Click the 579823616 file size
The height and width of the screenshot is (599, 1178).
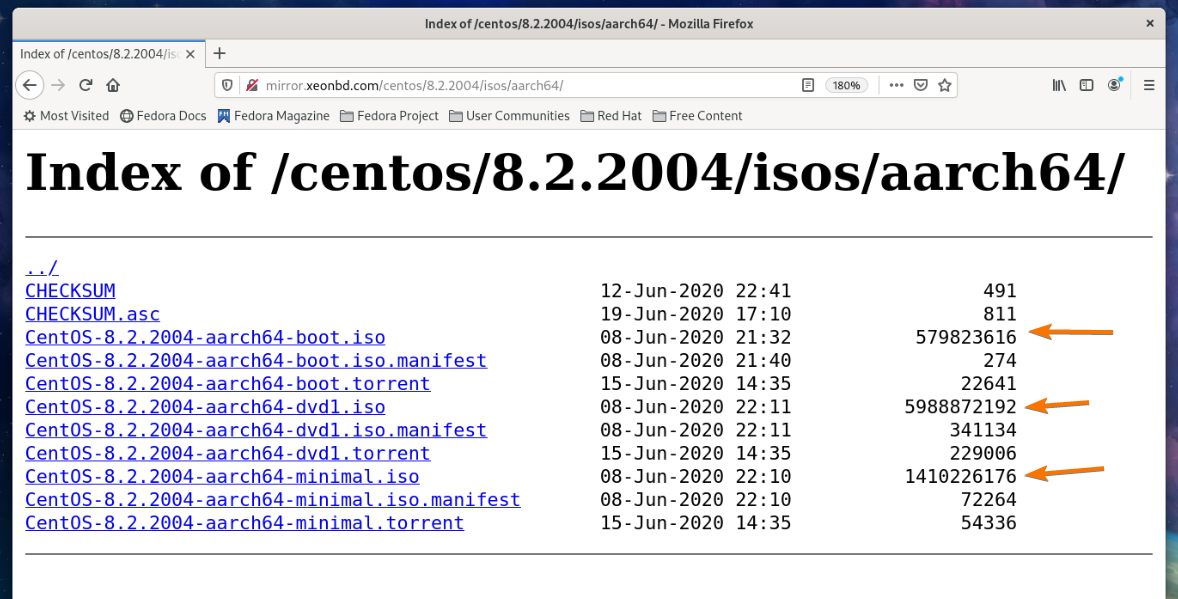pos(965,337)
